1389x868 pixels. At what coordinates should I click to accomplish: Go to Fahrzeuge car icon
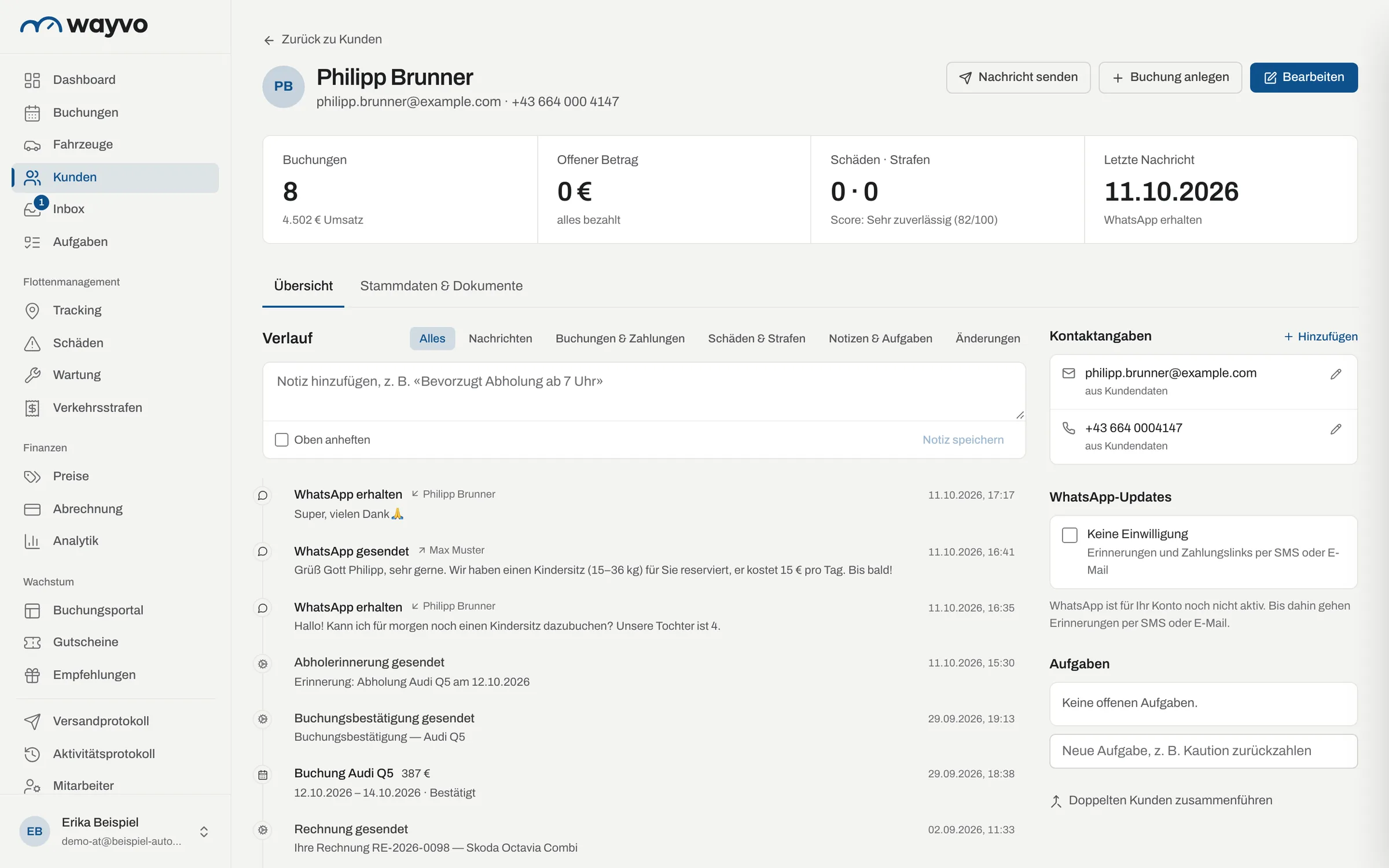(32, 145)
